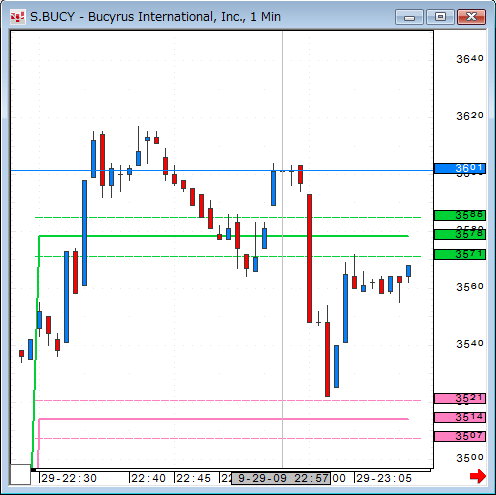Viewport: 496px width, 495px height.
Task: Click the 22:40 time axis label
Action: point(148,478)
